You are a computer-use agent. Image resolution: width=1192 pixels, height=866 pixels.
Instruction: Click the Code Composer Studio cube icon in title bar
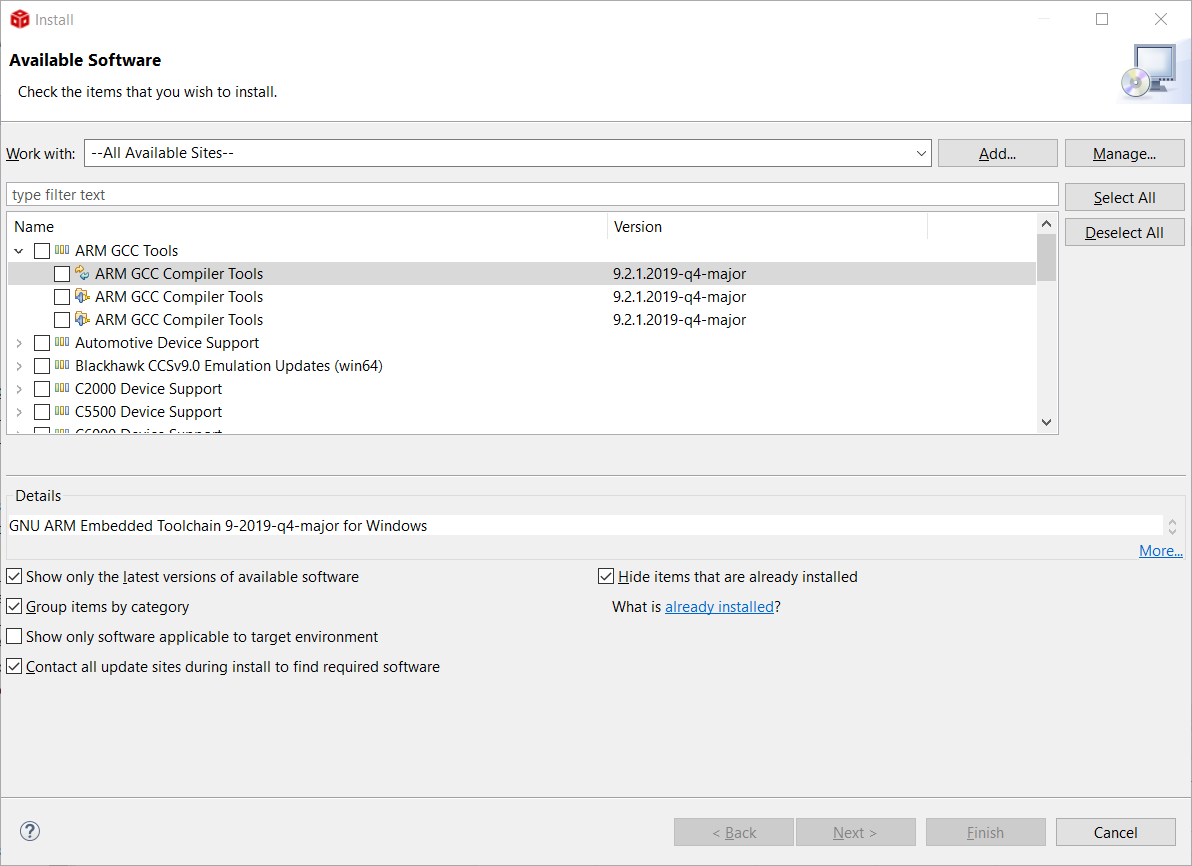coord(20,19)
